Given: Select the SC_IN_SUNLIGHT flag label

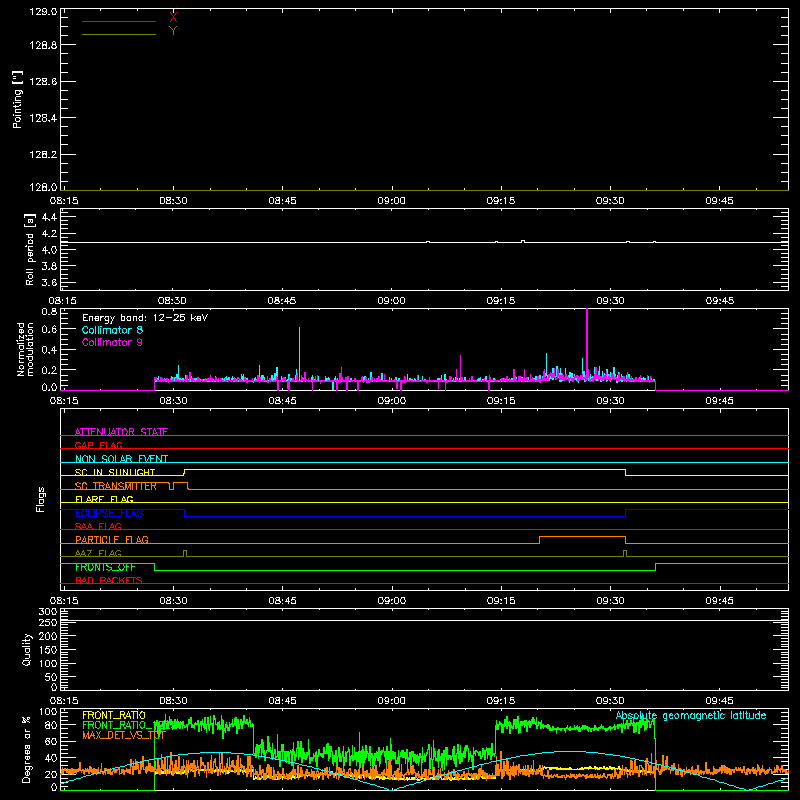Looking at the screenshot, I should point(115,472).
